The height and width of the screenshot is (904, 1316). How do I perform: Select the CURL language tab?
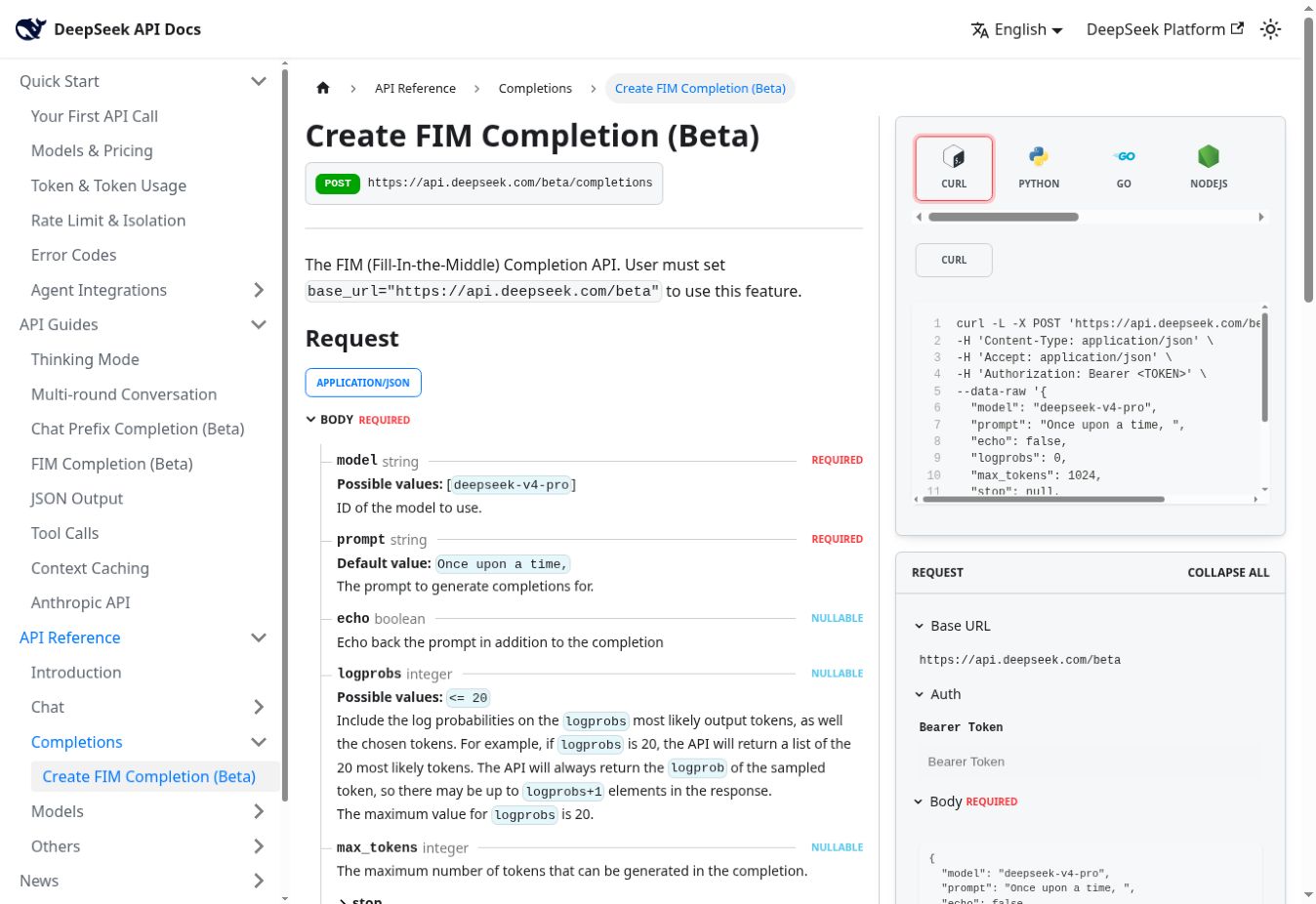954,168
